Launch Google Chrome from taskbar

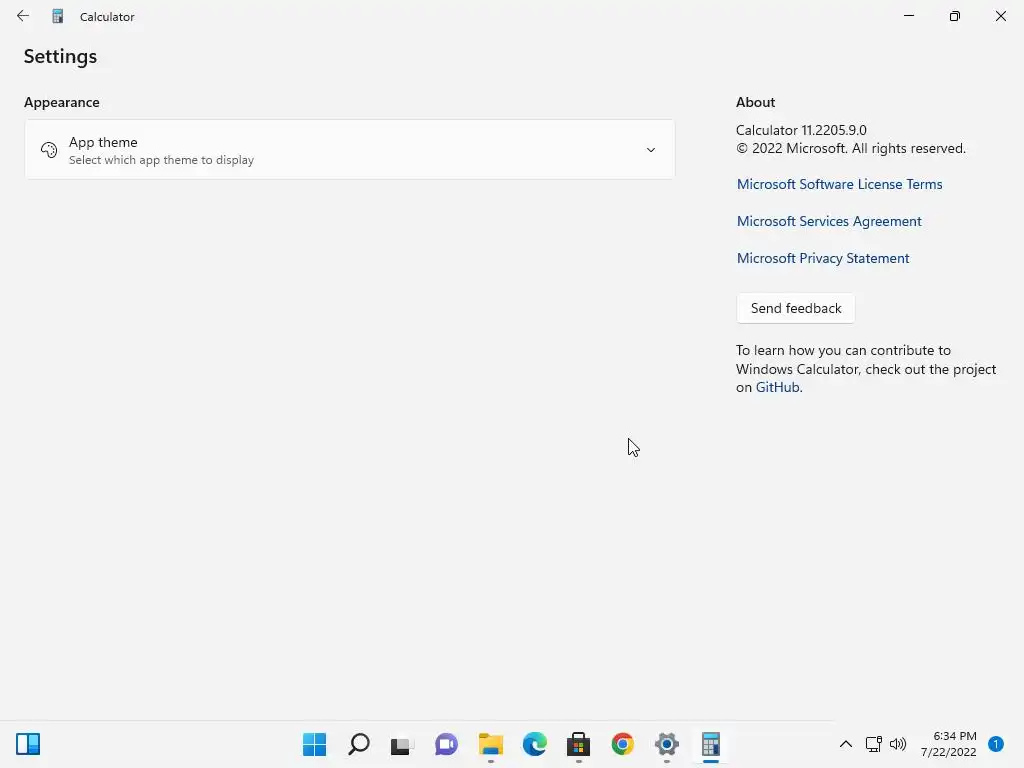[x=622, y=744]
